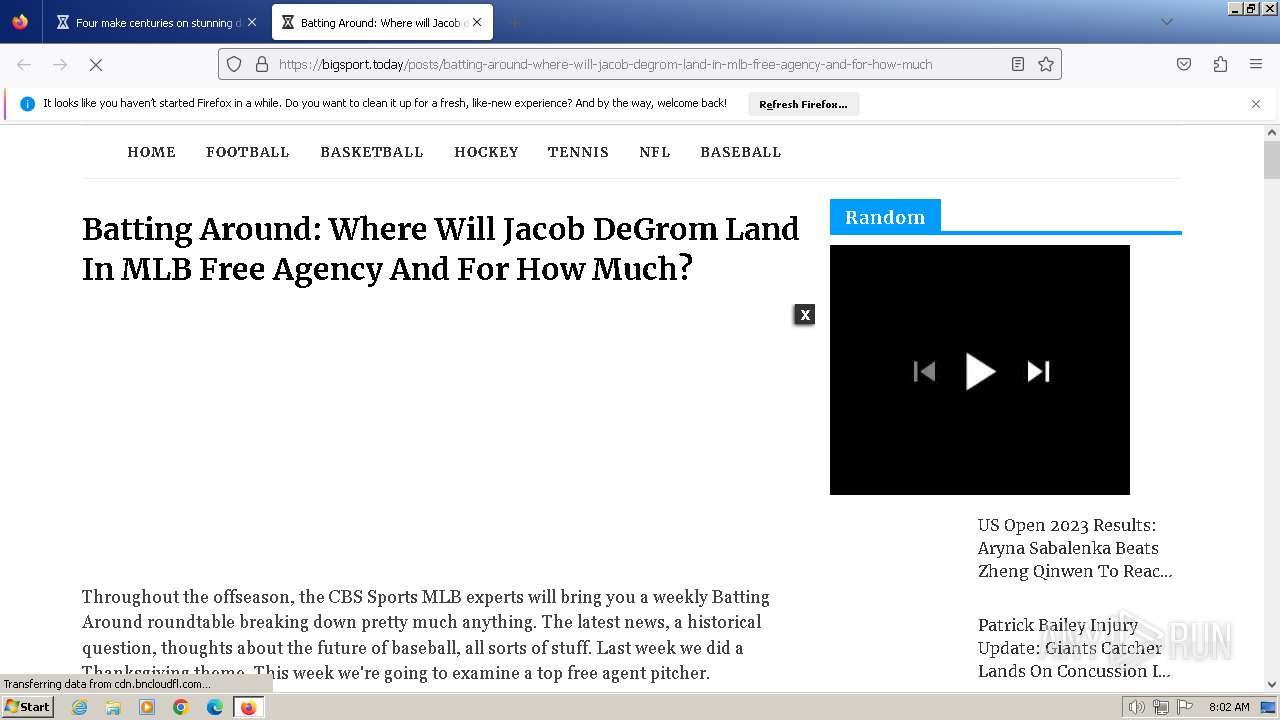
Task: Launch Internet Explorer from taskbar
Action: point(79,707)
